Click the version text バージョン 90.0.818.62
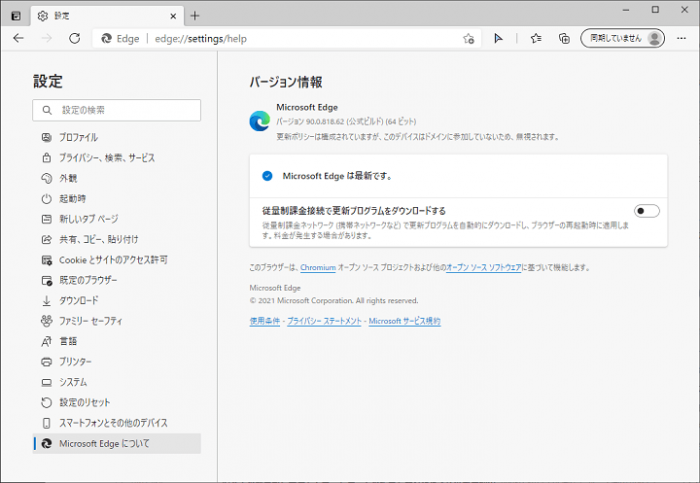This screenshot has width=700, height=483. [346, 121]
